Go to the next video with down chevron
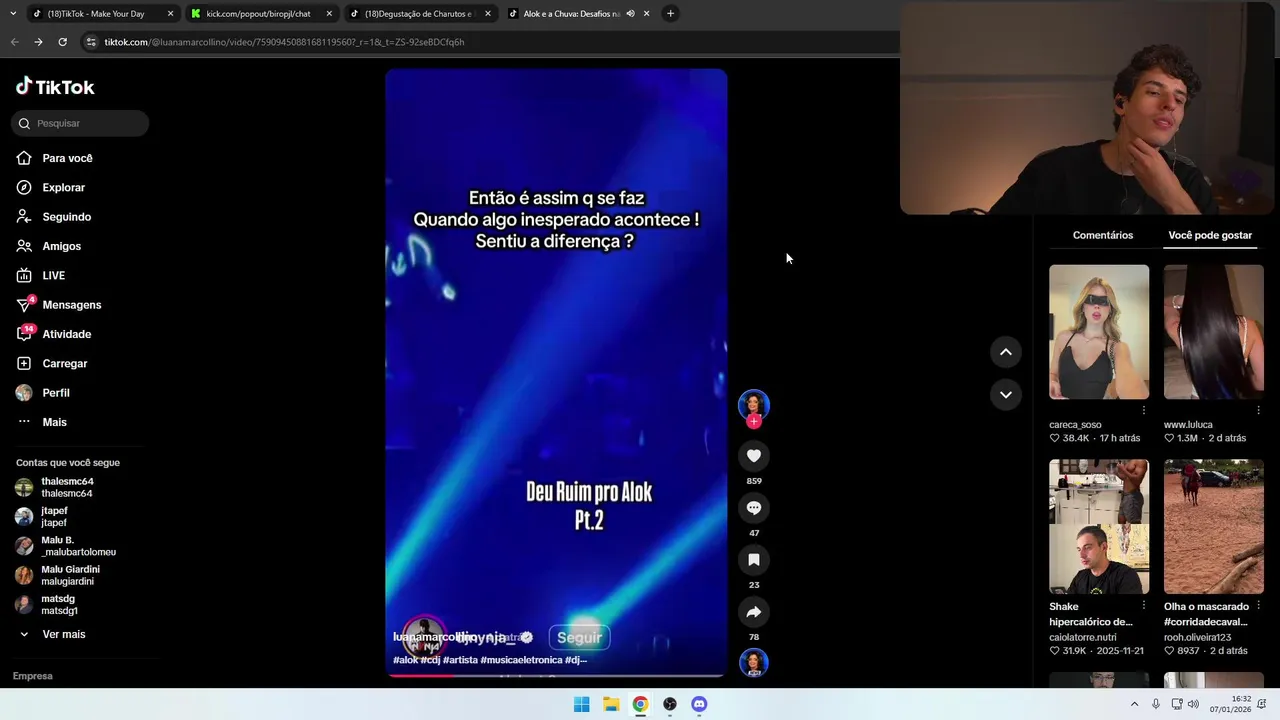Screen dimensions: 1280x720 (1006, 394)
